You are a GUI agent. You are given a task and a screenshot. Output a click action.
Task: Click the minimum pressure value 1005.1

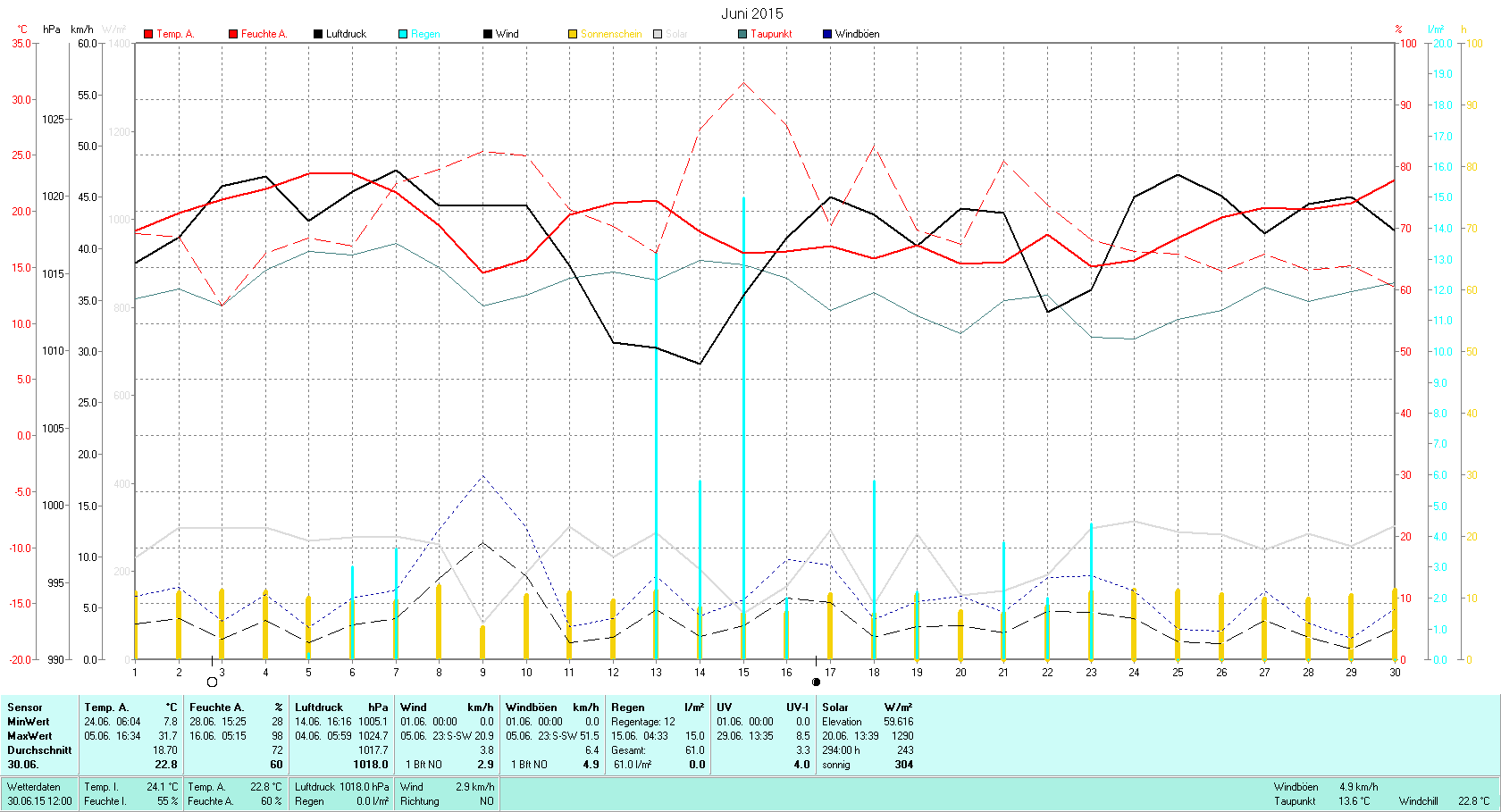point(373,722)
